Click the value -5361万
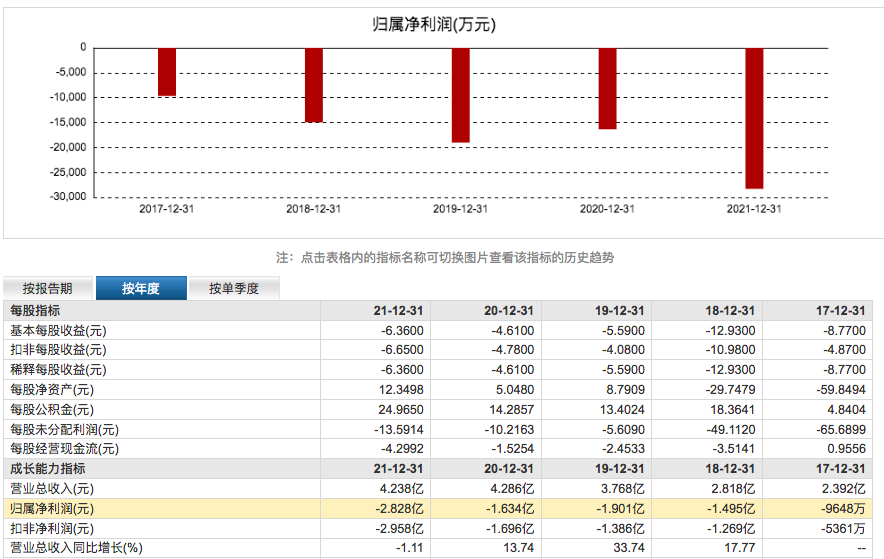Viewport: 884px width, 559px height. click(843, 529)
